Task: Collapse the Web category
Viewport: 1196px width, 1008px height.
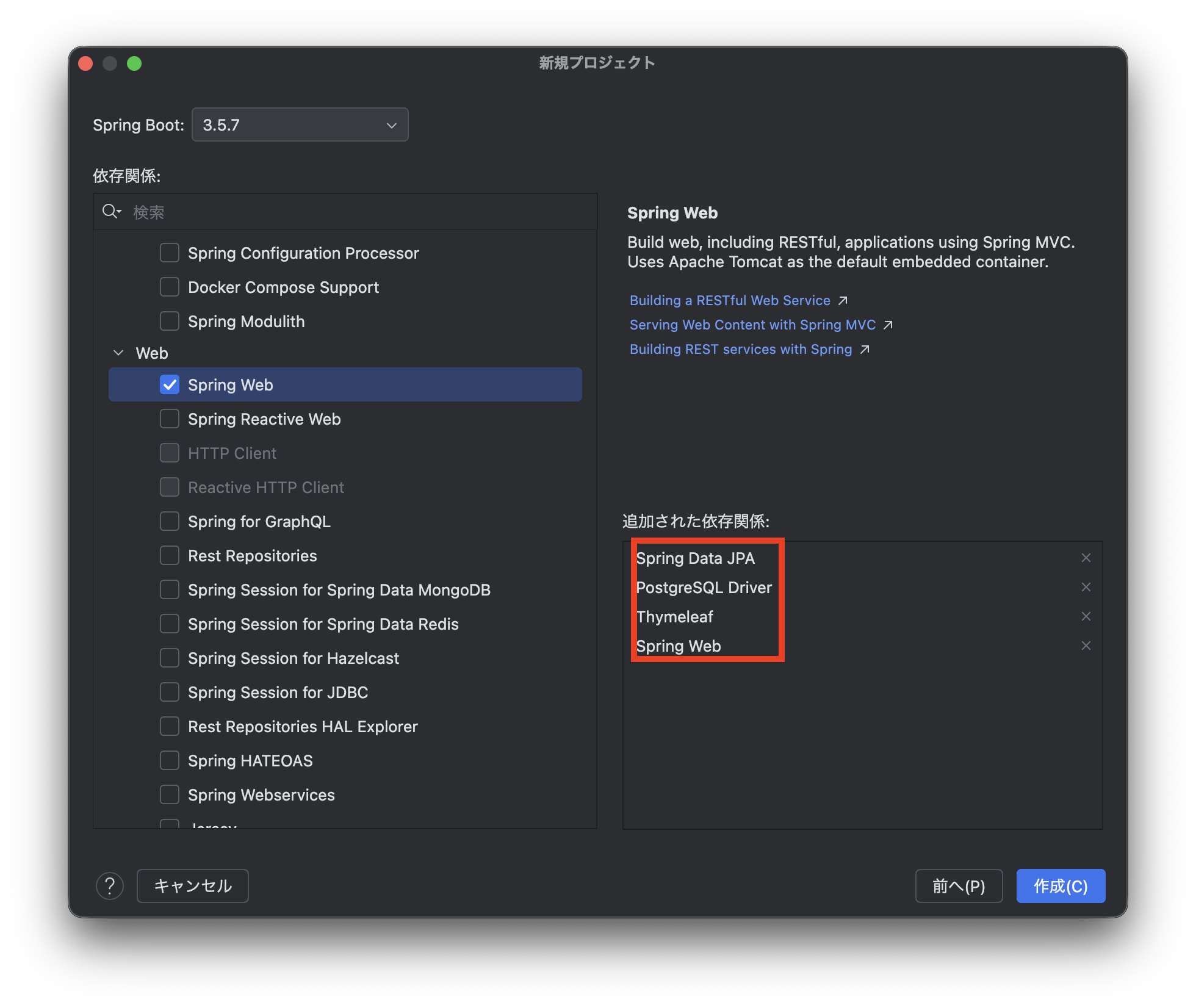Action: click(x=118, y=353)
